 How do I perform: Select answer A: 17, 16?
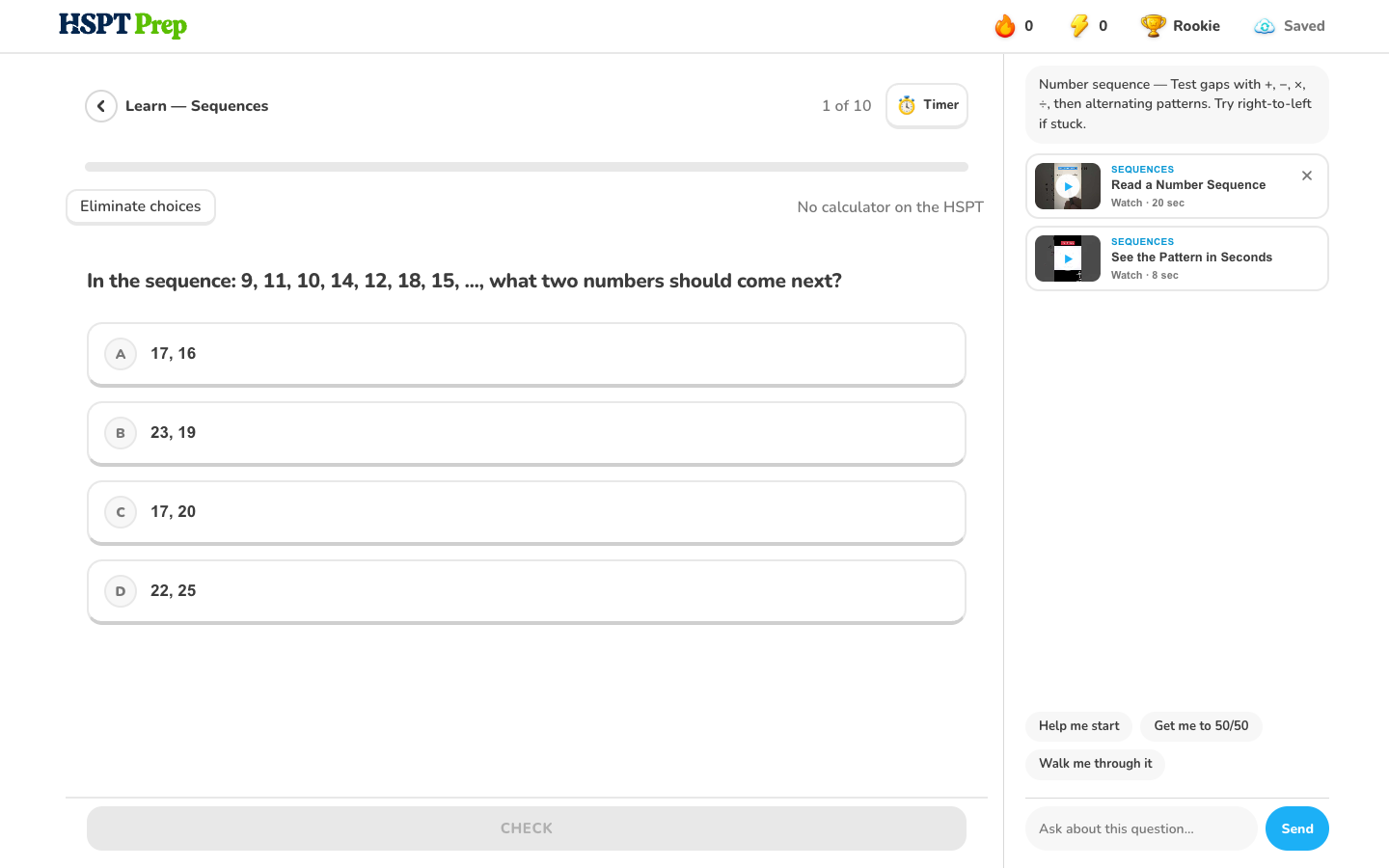[527, 354]
